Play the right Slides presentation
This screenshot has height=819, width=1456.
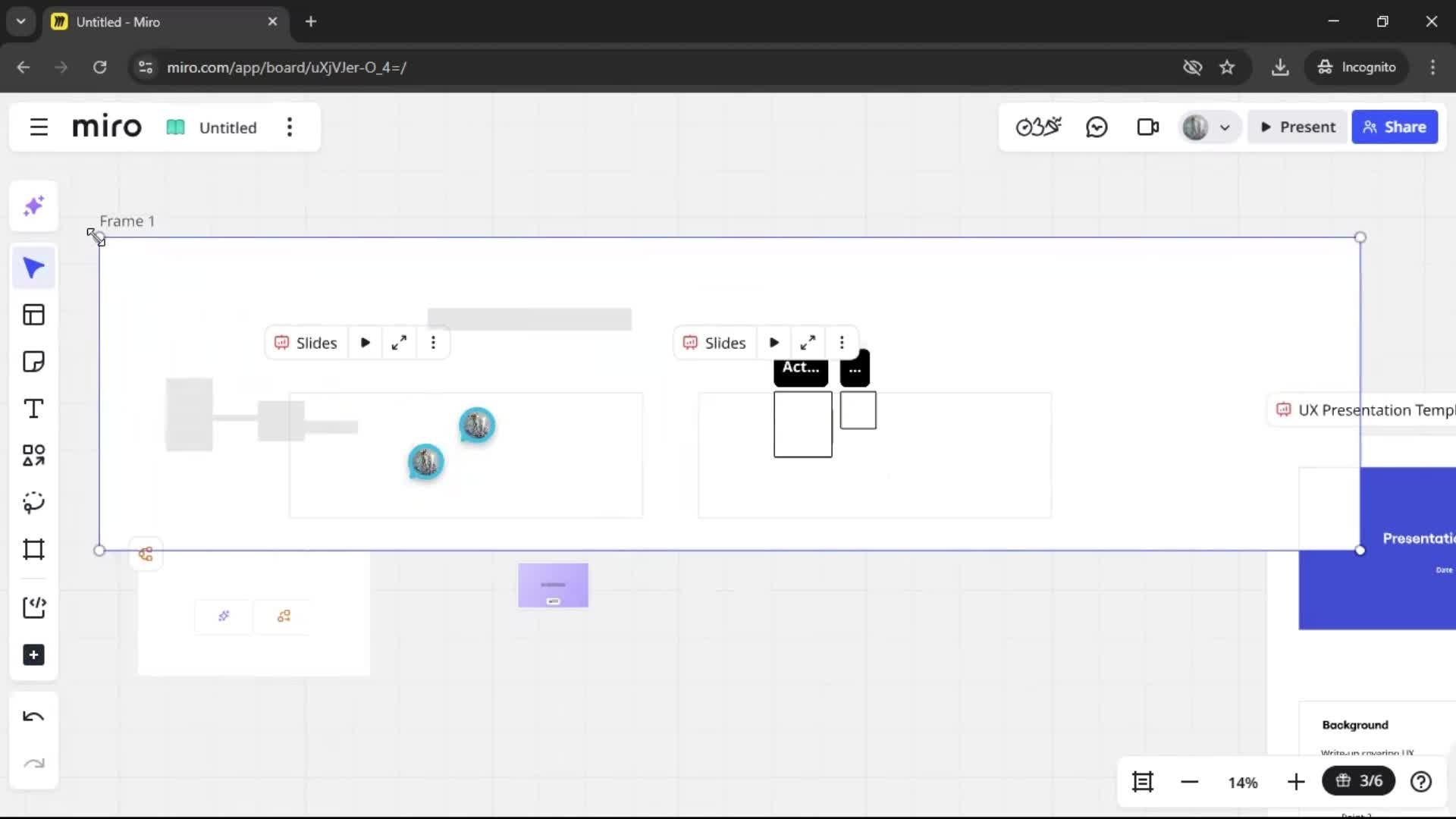(773, 343)
